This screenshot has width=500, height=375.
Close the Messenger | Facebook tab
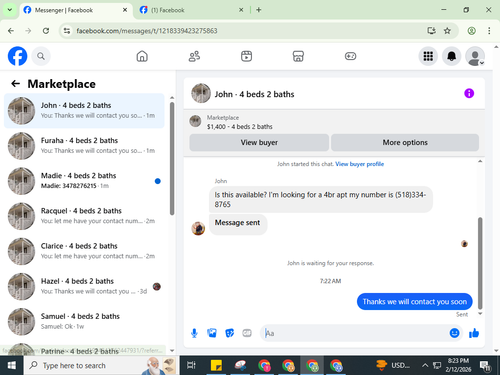tap(125, 10)
